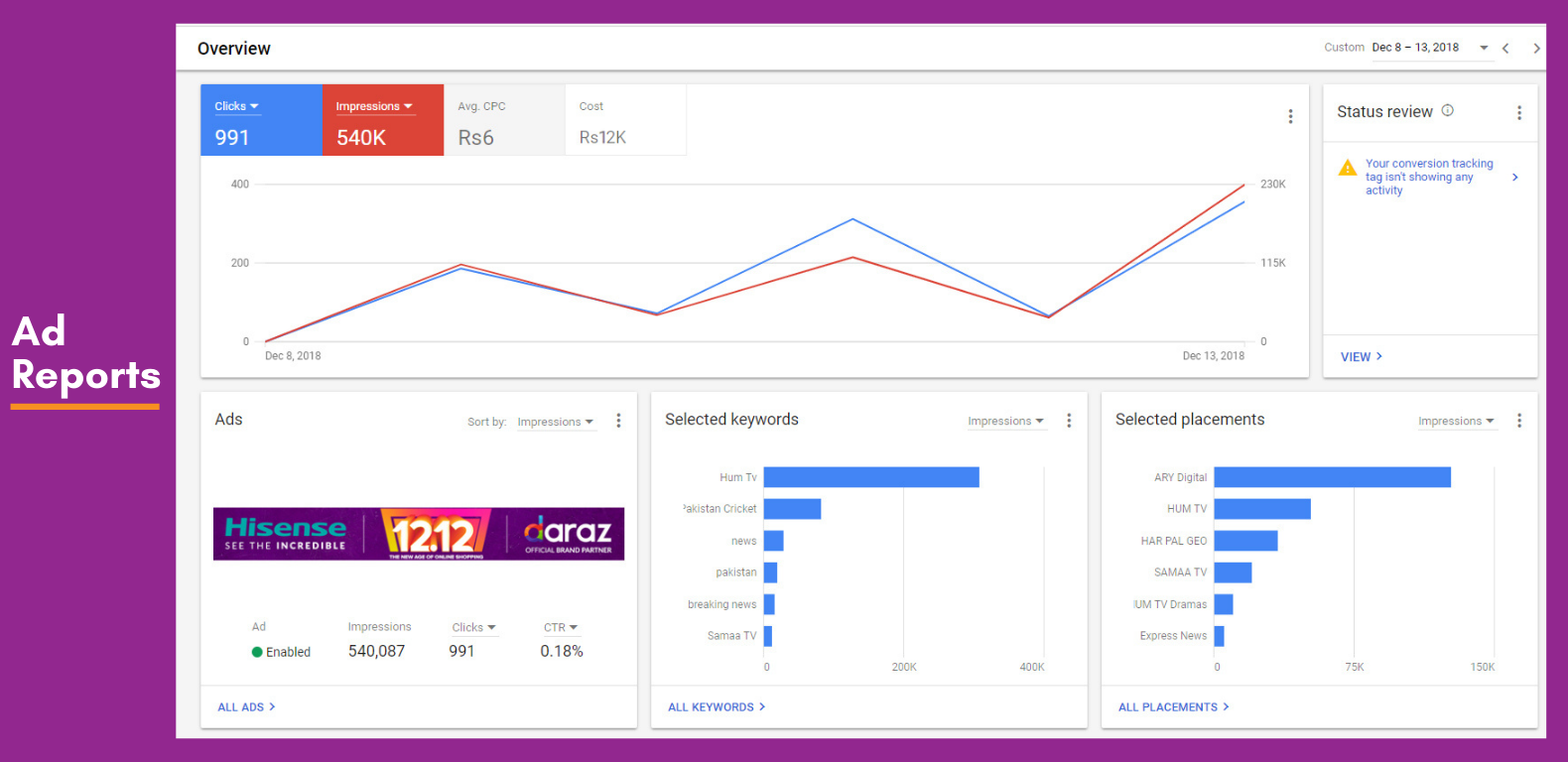
Task: Click Overview page title
Action: click(233, 49)
